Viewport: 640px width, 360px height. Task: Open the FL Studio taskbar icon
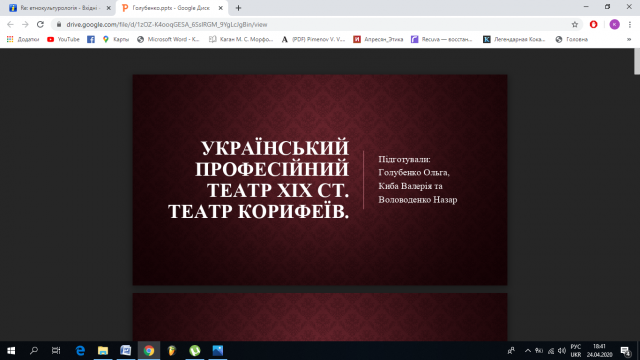(172, 351)
